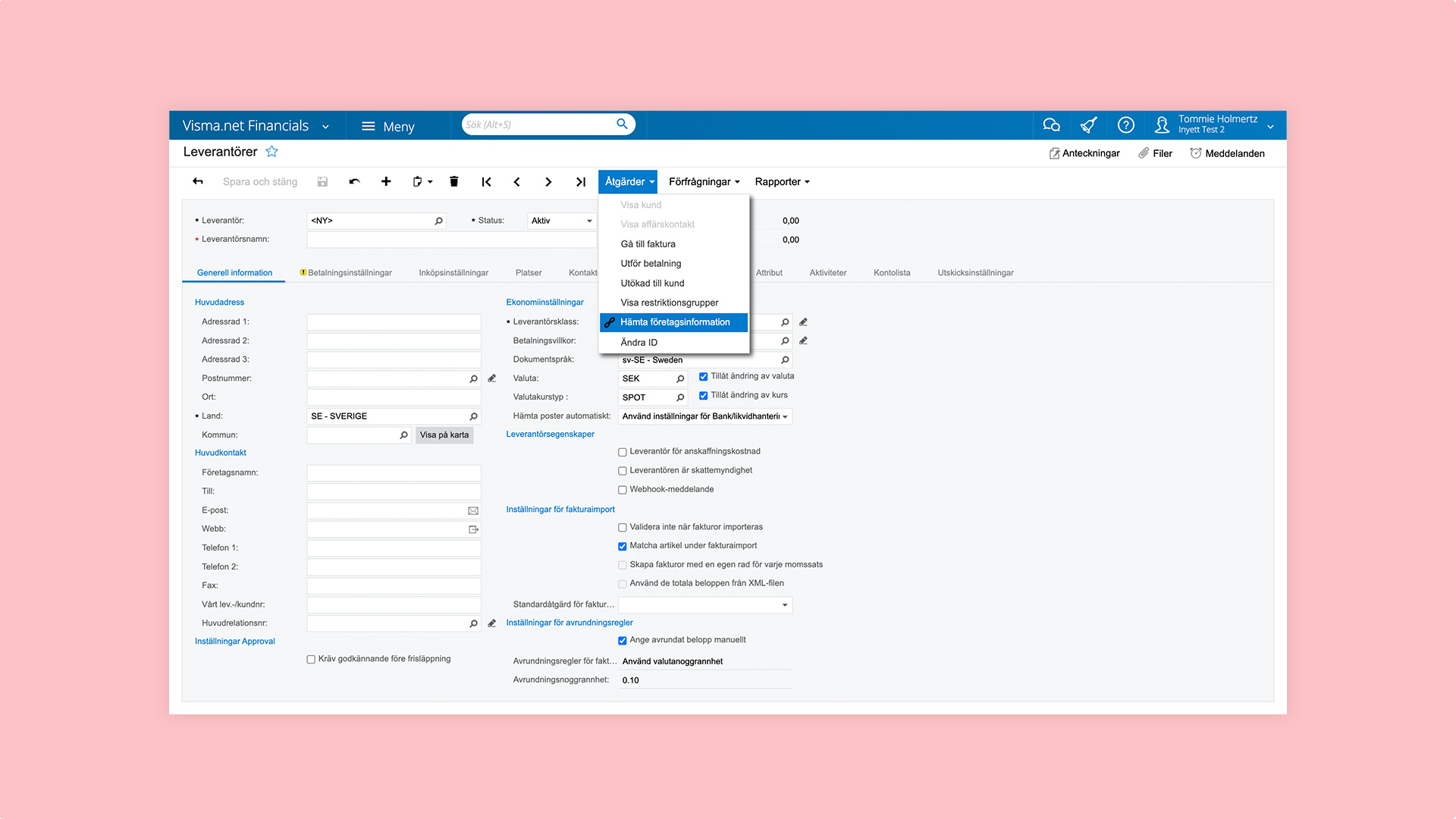Open the Meny main menu
The height and width of the screenshot is (819, 1456).
point(388,127)
